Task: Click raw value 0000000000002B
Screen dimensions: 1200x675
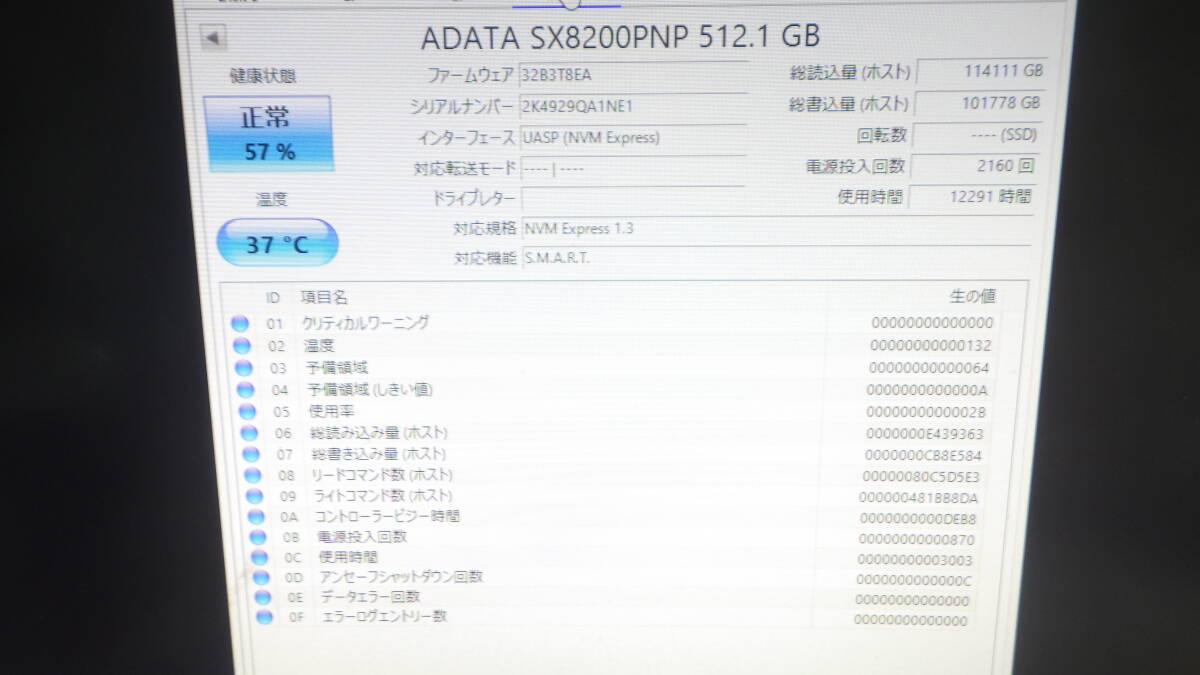Action: click(926, 412)
